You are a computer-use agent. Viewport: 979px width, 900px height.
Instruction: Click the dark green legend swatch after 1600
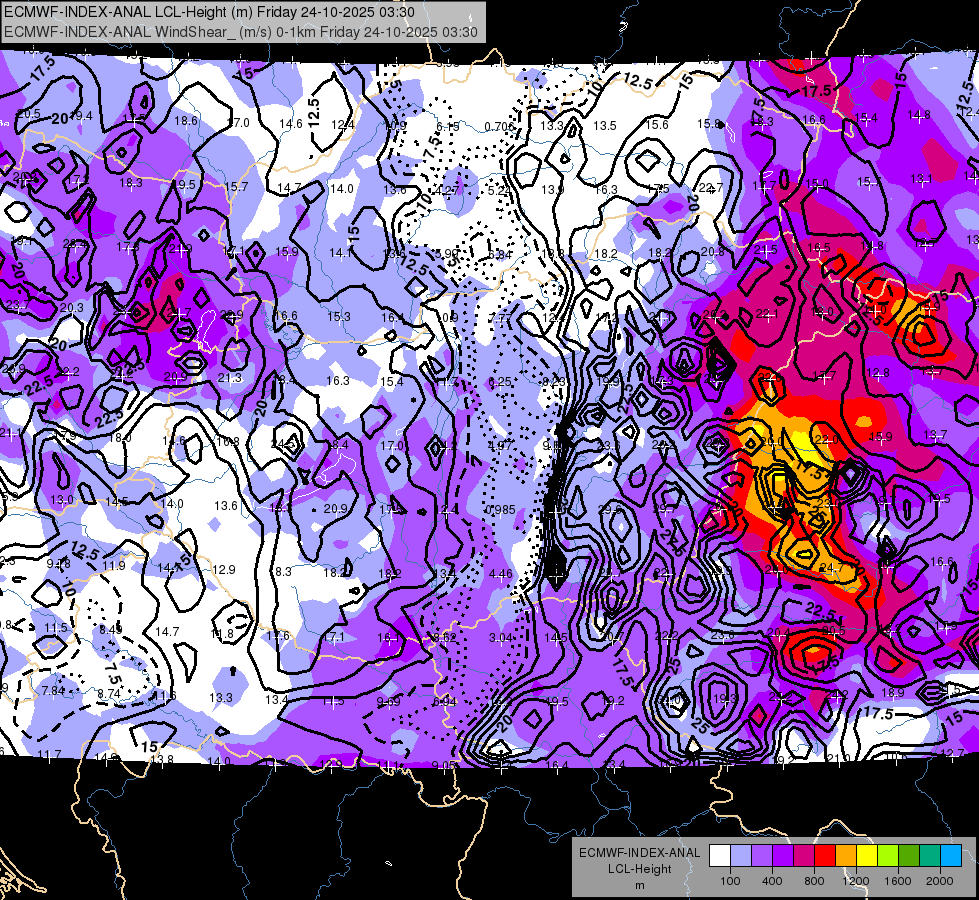(x=908, y=855)
